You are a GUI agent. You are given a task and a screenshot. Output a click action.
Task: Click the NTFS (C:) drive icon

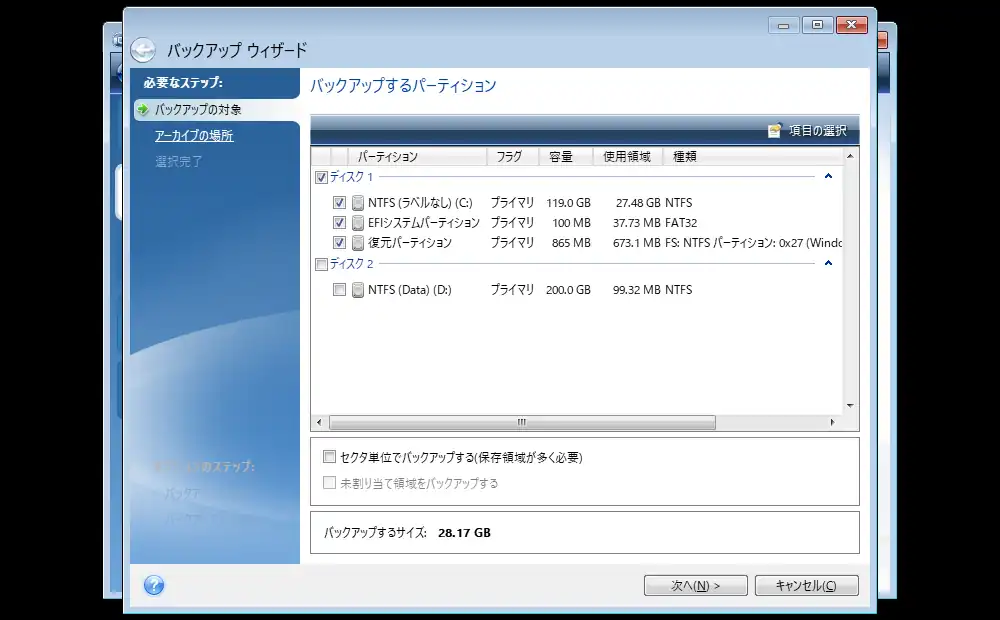pos(358,203)
